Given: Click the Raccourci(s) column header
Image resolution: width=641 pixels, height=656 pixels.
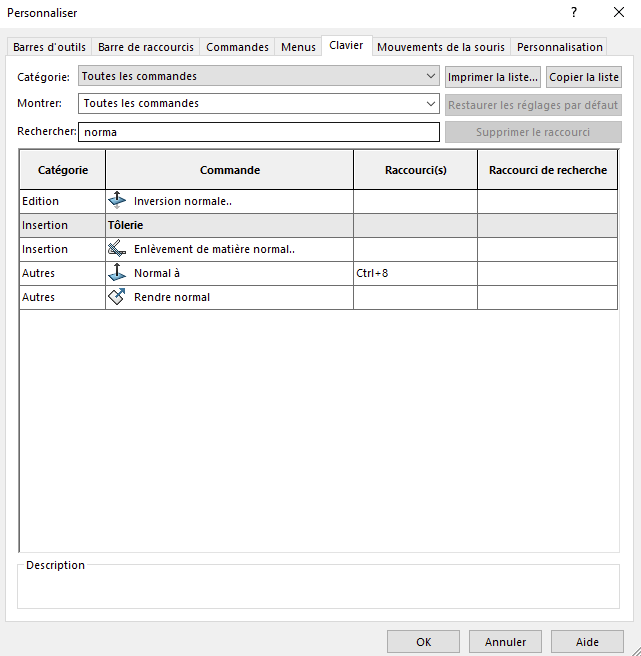Looking at the screenshot, I should [415, 170].
